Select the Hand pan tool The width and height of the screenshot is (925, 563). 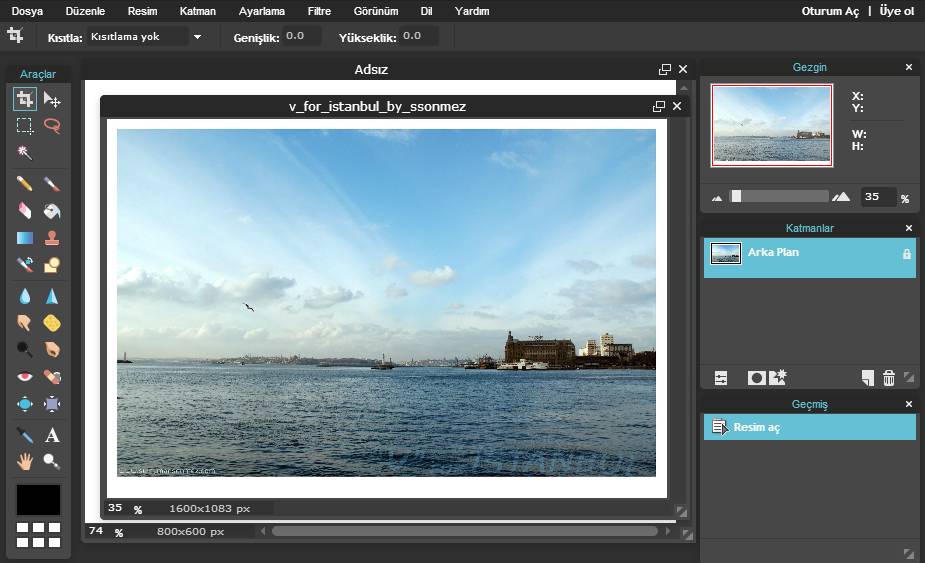click(x=25, y=461)
